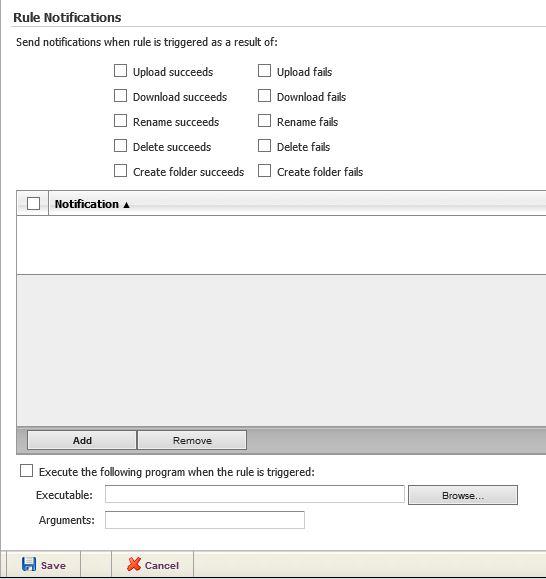Viewport: 546px width, 579px height.
Task: Tick the Delete succeeds checkbox
Action: coord(120,146)
